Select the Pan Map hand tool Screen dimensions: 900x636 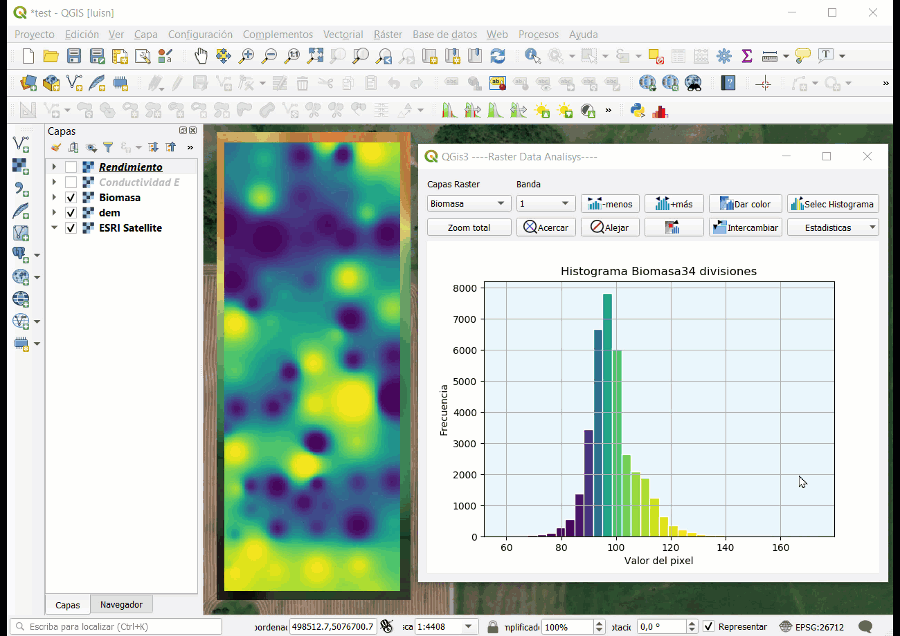(200, 56)
